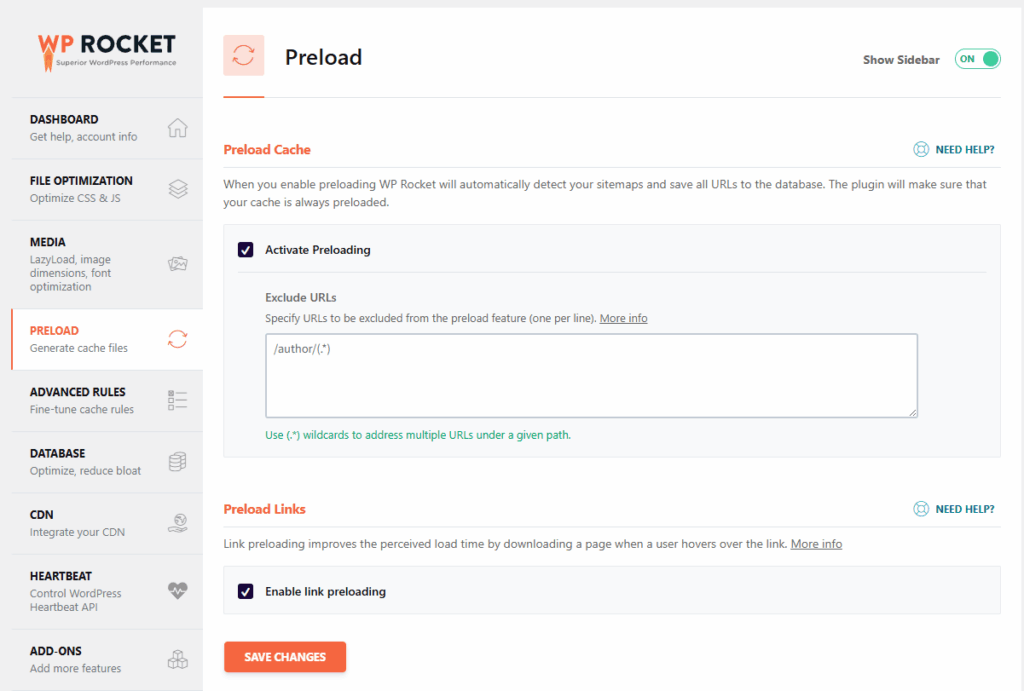Open More info link under Exclude URLs
Screen dimensions: 1024x691
click(x=623, y=318)
